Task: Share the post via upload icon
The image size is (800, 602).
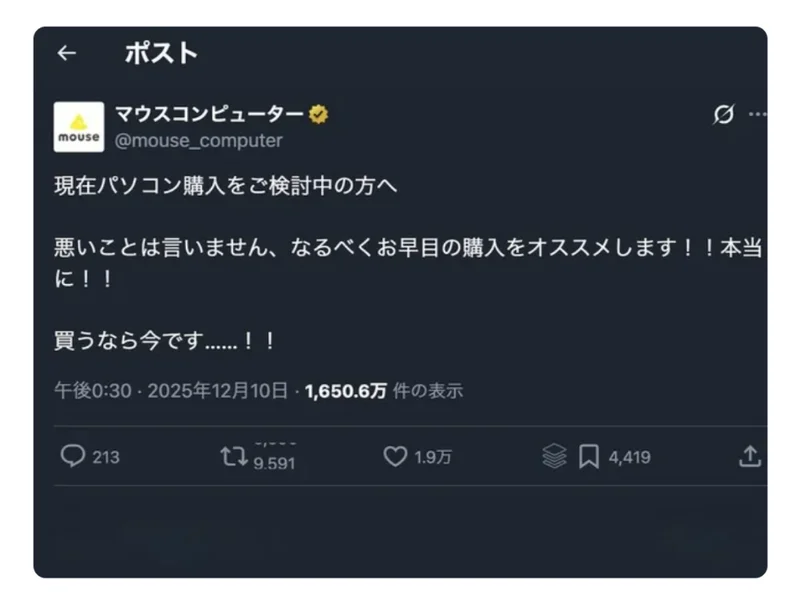Action: [749, 456]
